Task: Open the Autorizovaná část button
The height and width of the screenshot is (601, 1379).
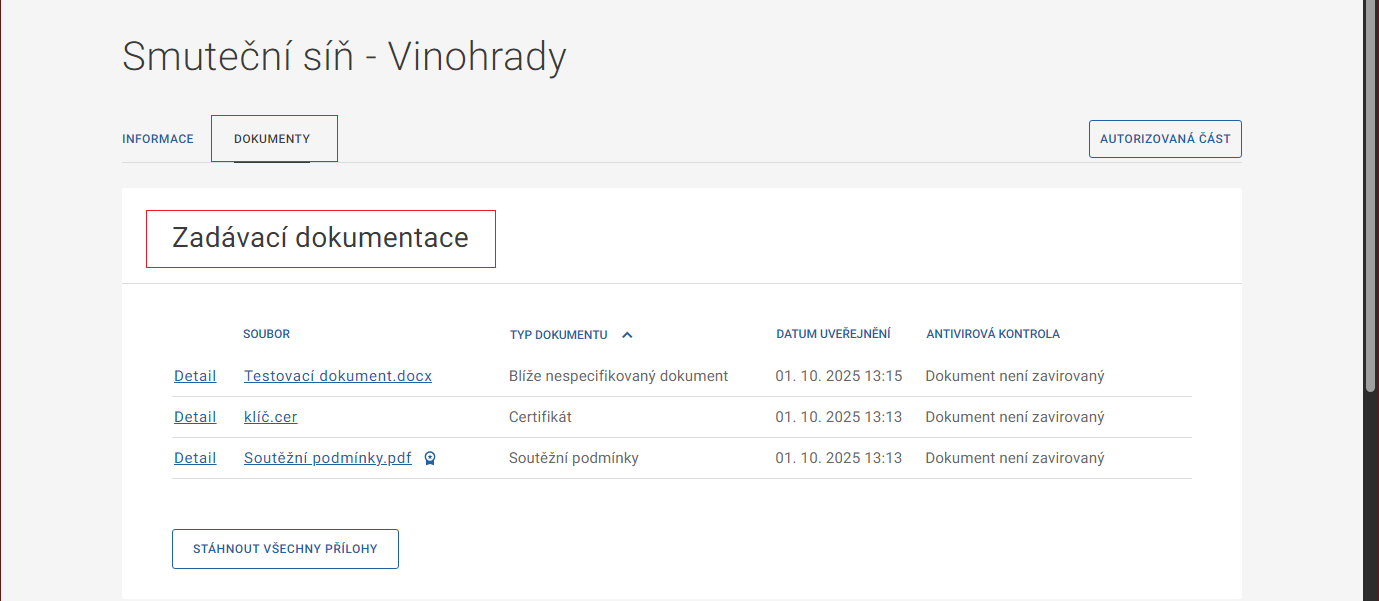Action: (1165, 139)
